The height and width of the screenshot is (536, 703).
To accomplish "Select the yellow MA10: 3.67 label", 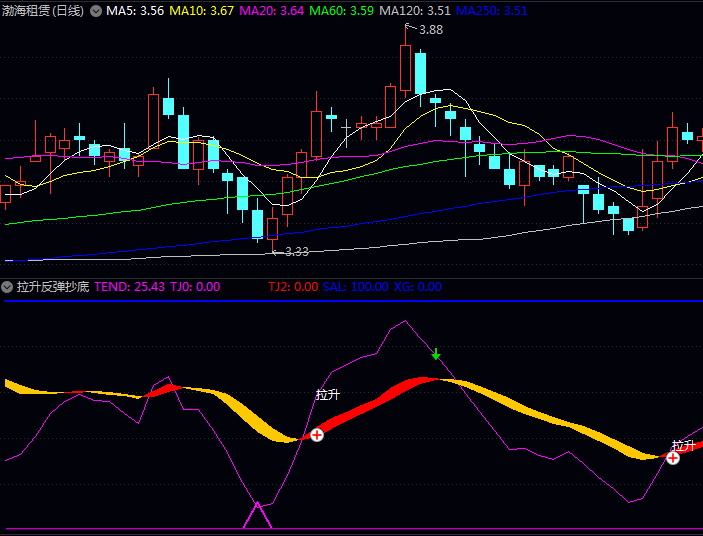I will pyautogui.click(x=201, y=11).
